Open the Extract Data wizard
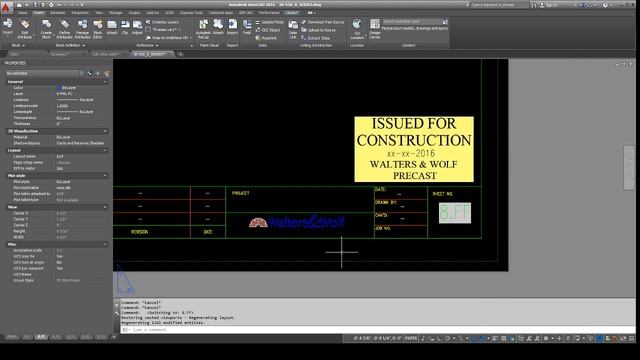640x360 pixels. pyautogui.click(x=316, y=38)
